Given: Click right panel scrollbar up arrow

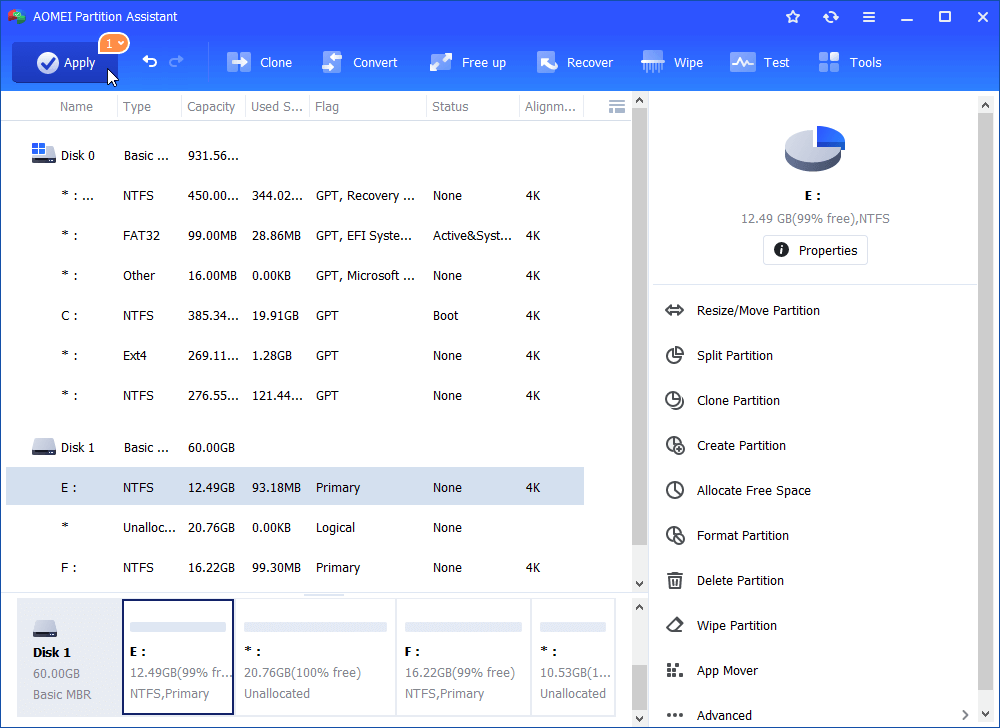Looking at the screenshot, I should coord(985,105).
